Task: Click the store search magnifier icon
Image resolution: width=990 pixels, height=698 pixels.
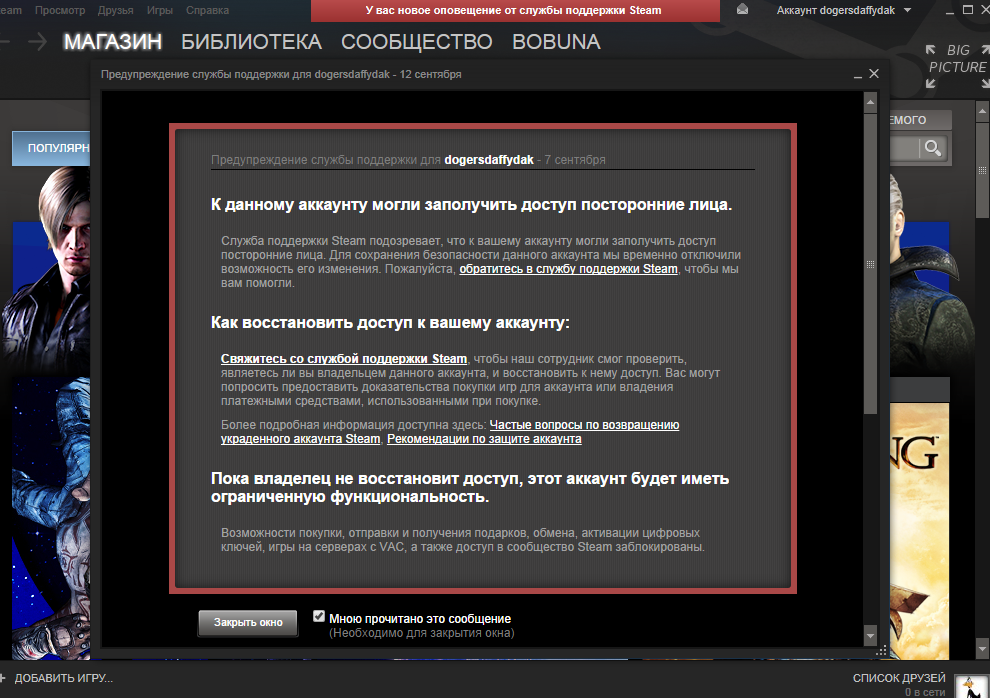Action: (933, 148)
